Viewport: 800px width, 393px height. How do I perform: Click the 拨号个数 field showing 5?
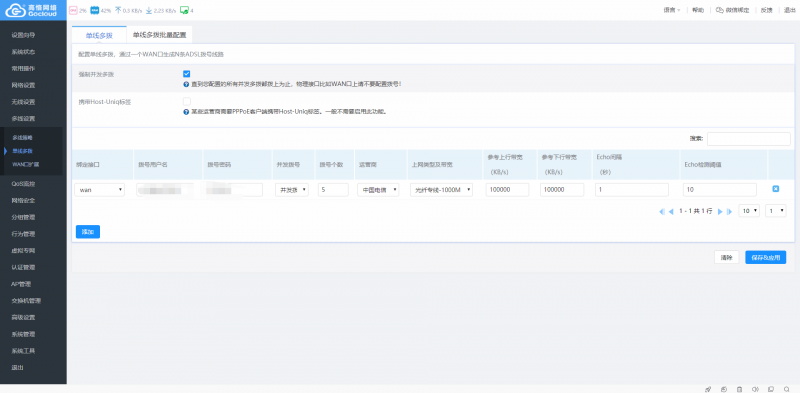(333, 190)
